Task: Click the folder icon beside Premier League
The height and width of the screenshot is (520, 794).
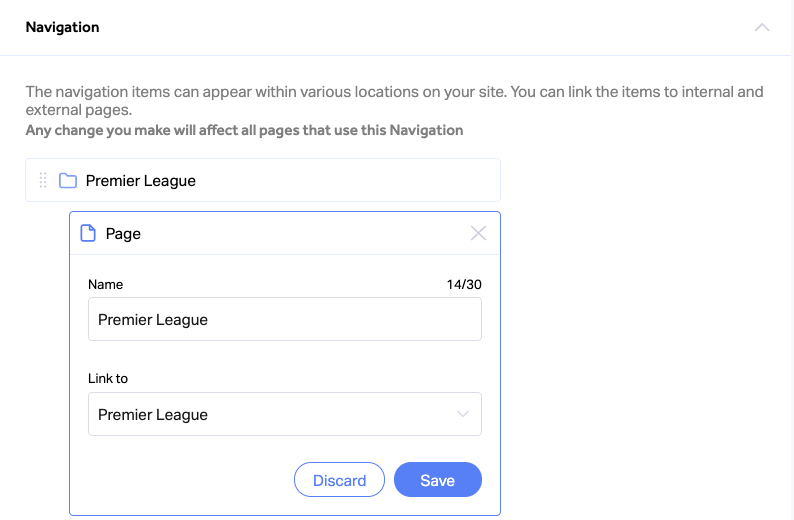Action: click(68, 180)
